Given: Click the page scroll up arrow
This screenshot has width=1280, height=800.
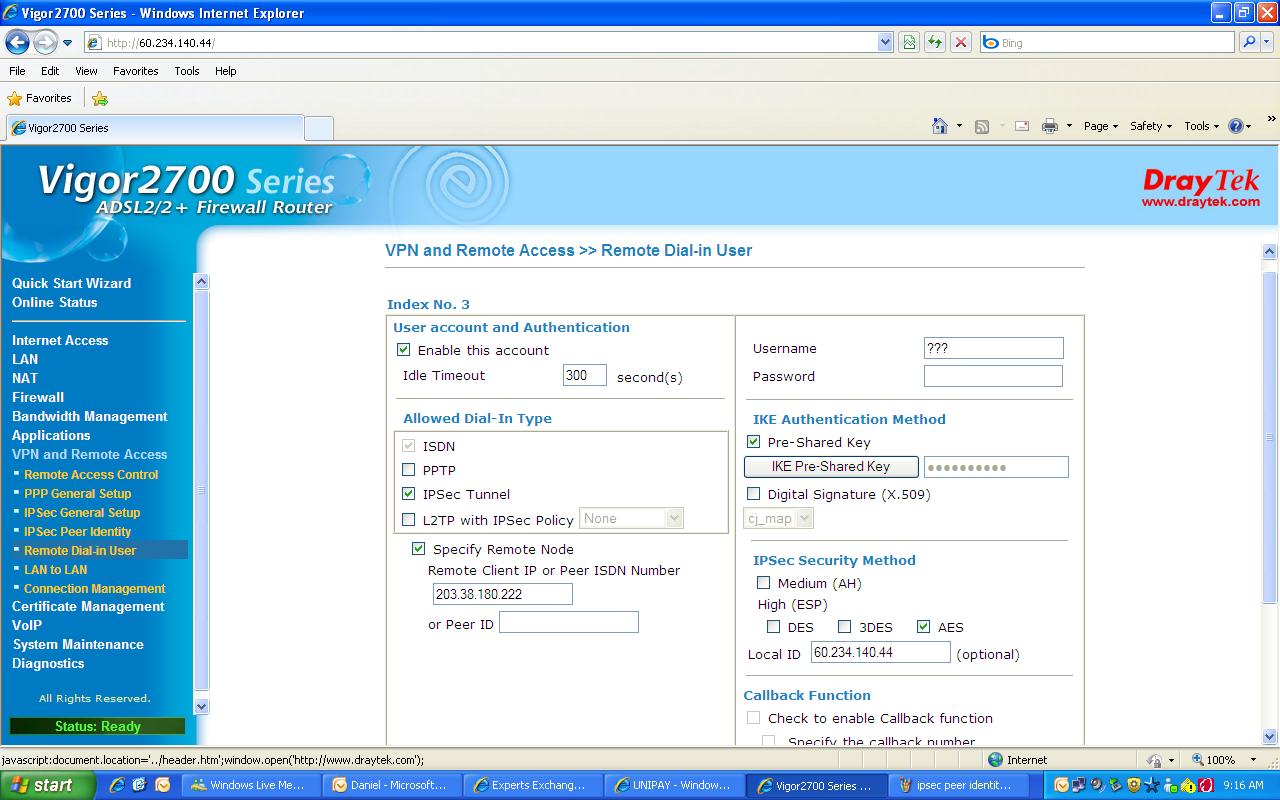Looking at the screenshot, I should coord(1271,252).
